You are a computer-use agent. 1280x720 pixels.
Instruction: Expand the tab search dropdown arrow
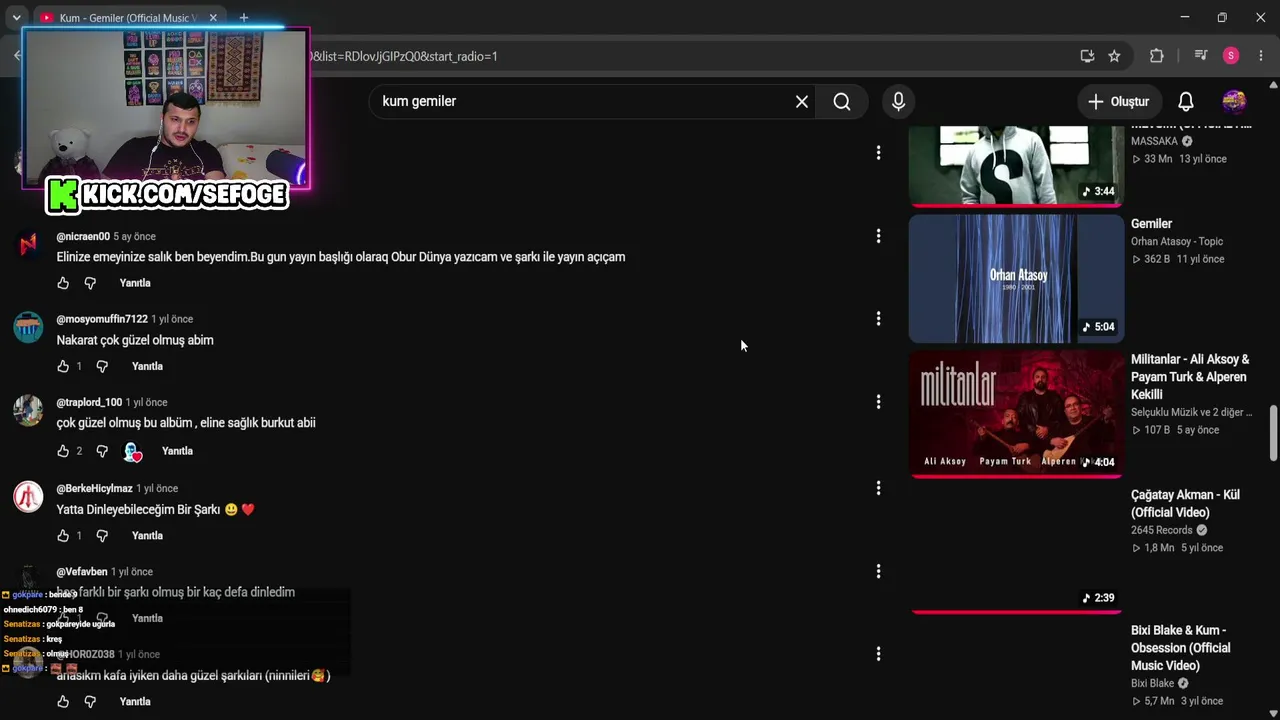(16, 18)
